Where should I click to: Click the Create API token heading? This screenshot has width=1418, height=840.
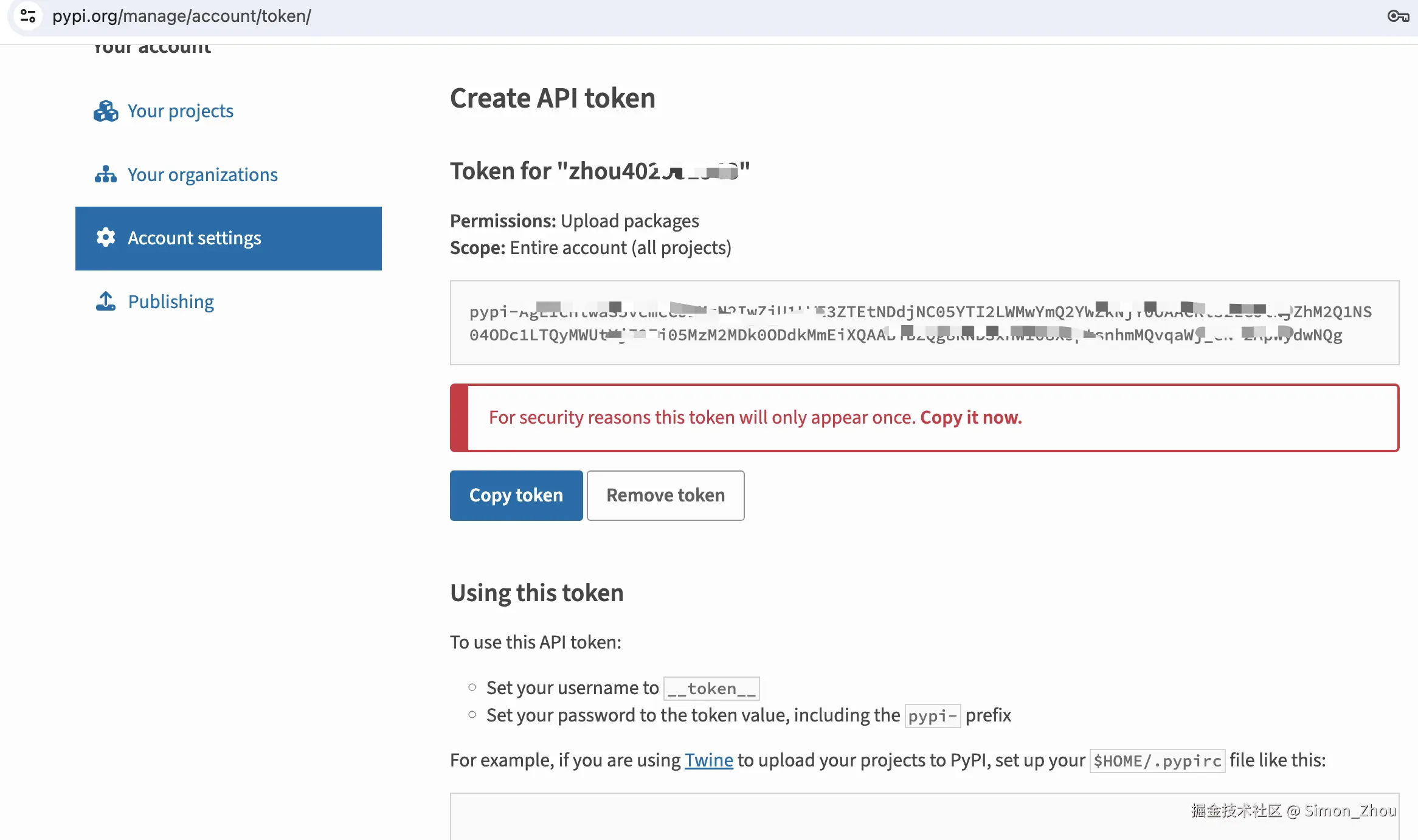[552, 98]
